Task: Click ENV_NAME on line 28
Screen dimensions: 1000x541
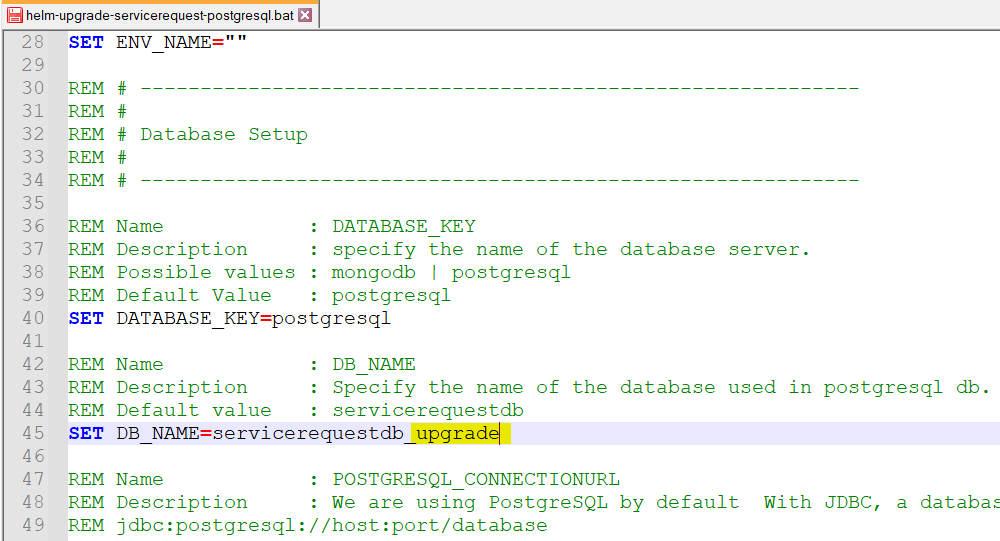Action: click(158, 42)
